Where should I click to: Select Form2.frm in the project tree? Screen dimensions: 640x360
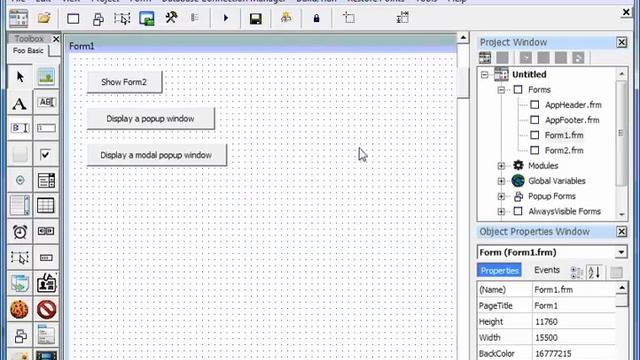564,150
